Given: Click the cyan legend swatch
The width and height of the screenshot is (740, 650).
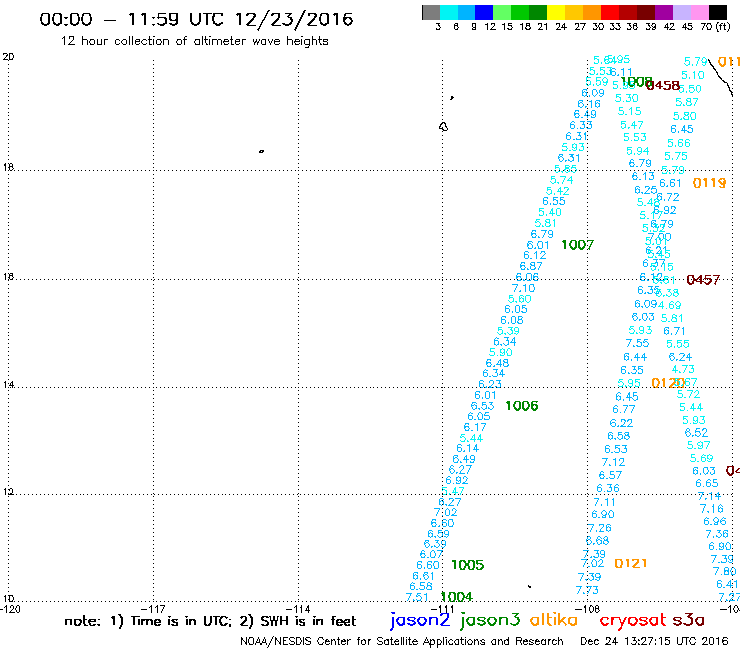Looking at the screenshot, I should tap(448, 12).
